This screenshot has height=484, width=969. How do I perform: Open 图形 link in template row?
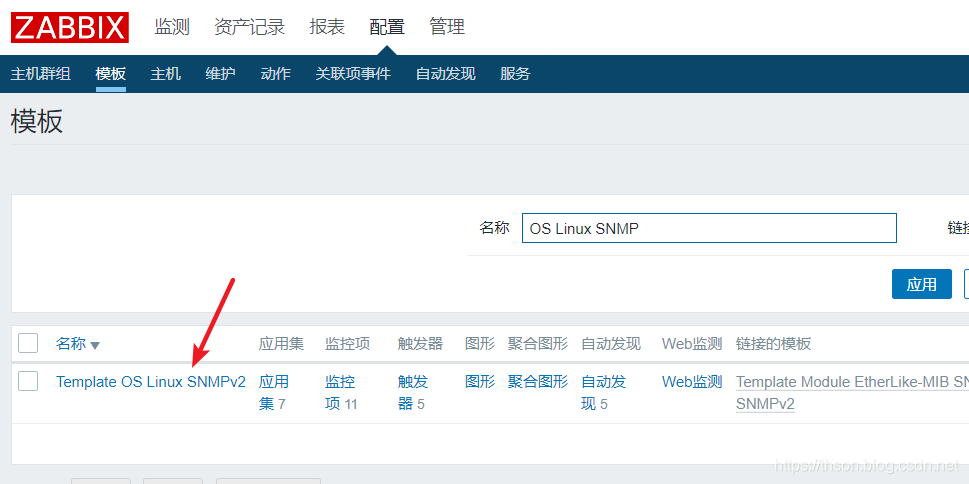pos(480,382)
